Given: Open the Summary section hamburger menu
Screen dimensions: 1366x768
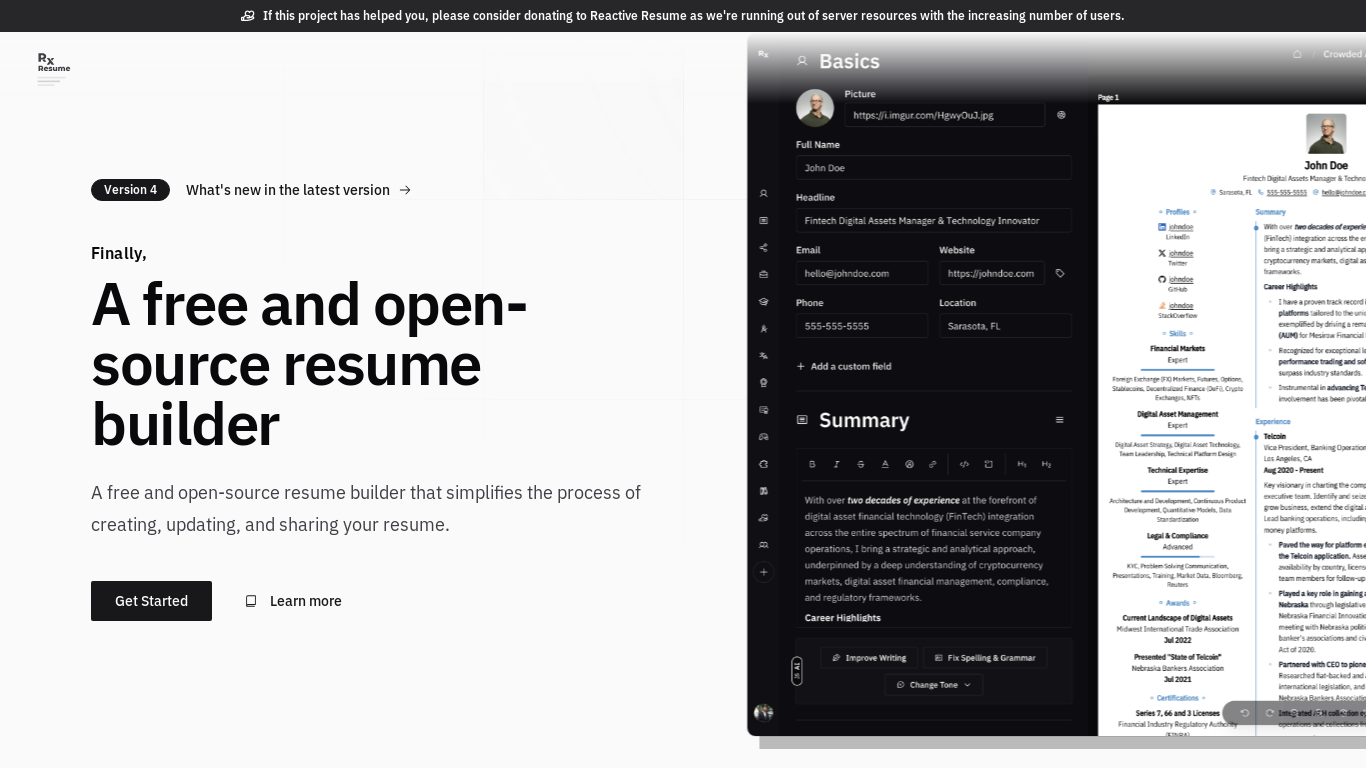Looking at the screenshot, I should click(1059, 420).
